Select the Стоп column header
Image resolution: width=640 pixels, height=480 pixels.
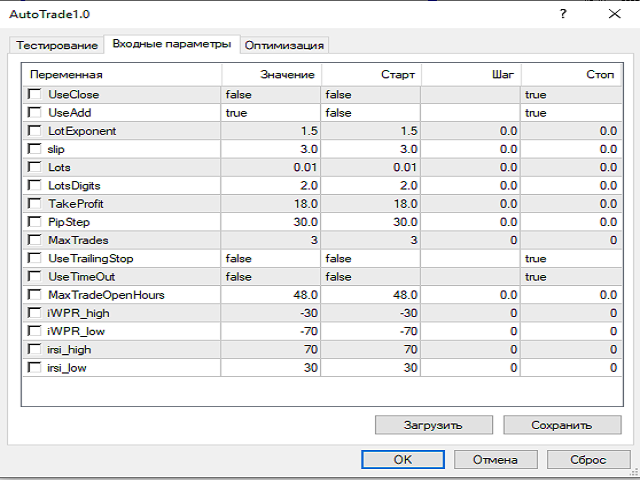coord(571,75)
